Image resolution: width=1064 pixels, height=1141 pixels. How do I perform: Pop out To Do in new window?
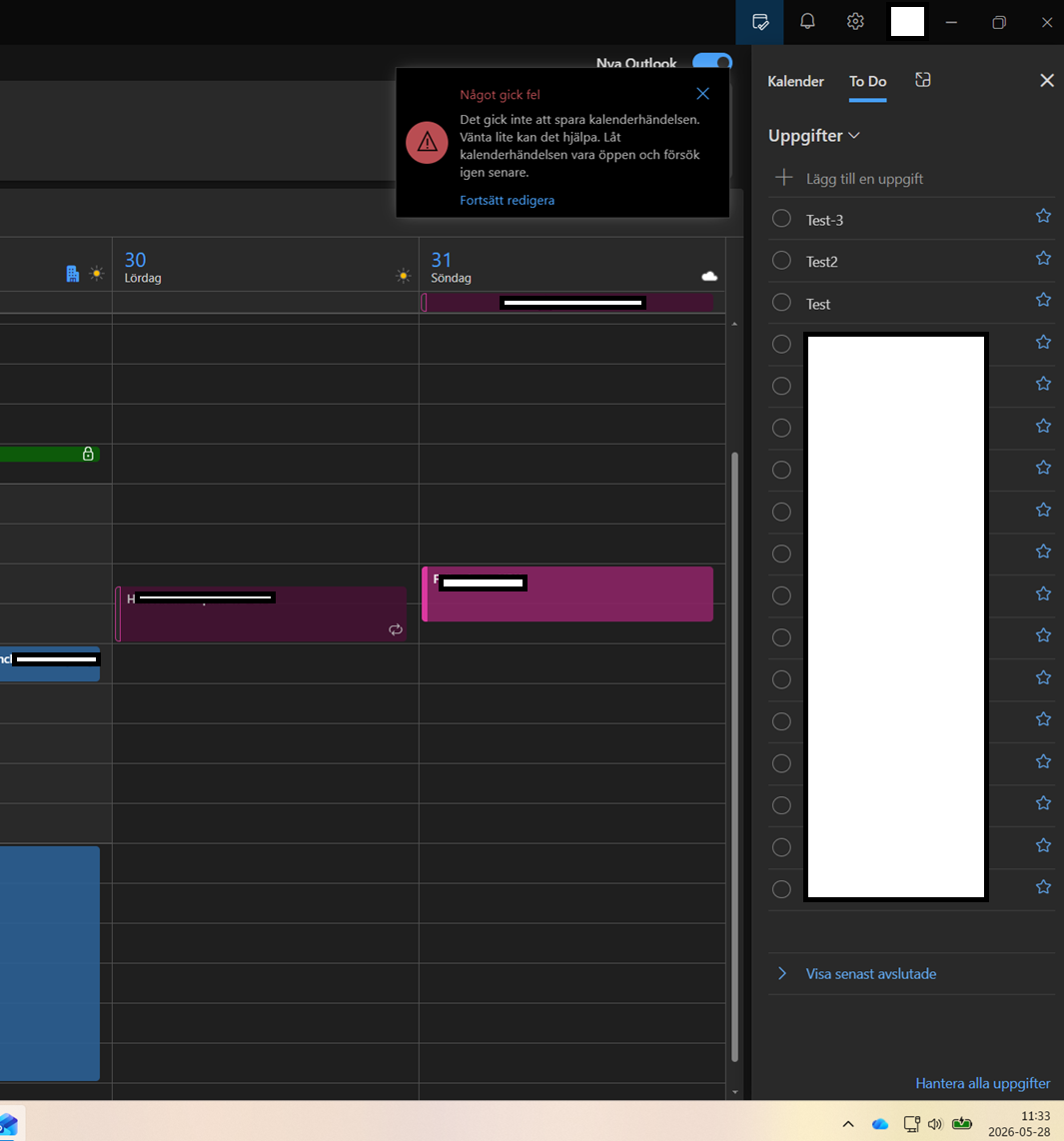(x=923, y=80)
